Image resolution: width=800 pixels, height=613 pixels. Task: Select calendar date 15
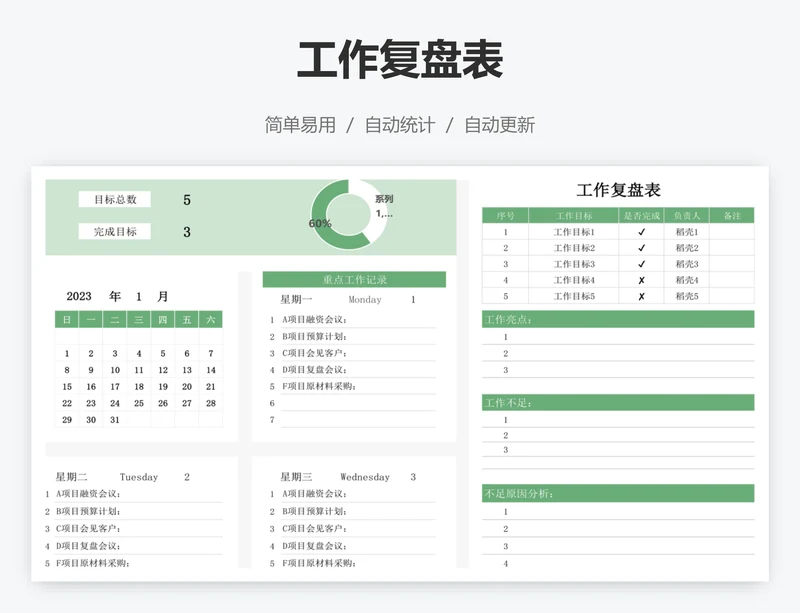click(67, 386)
